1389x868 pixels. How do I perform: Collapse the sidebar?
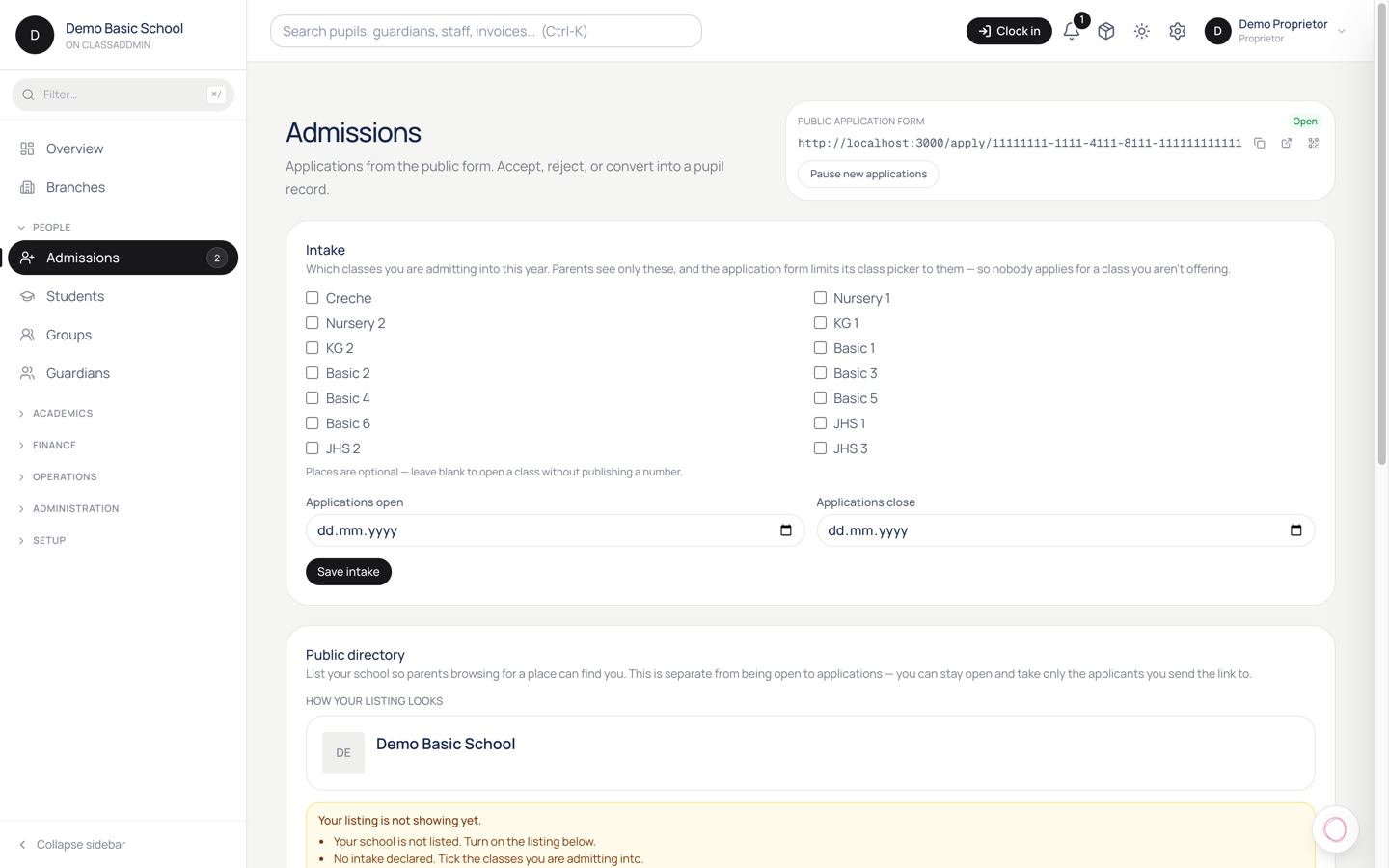(72, 845)
